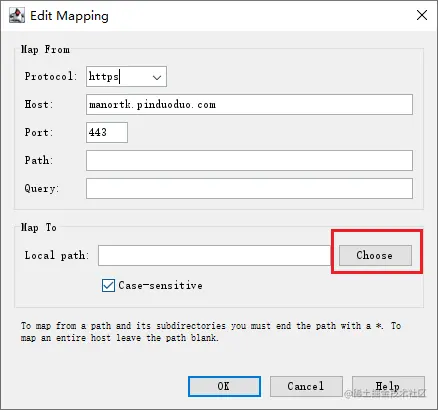The image size is (438, 410).
Task: Click the Map To group heading
Action: click(39, 228)
